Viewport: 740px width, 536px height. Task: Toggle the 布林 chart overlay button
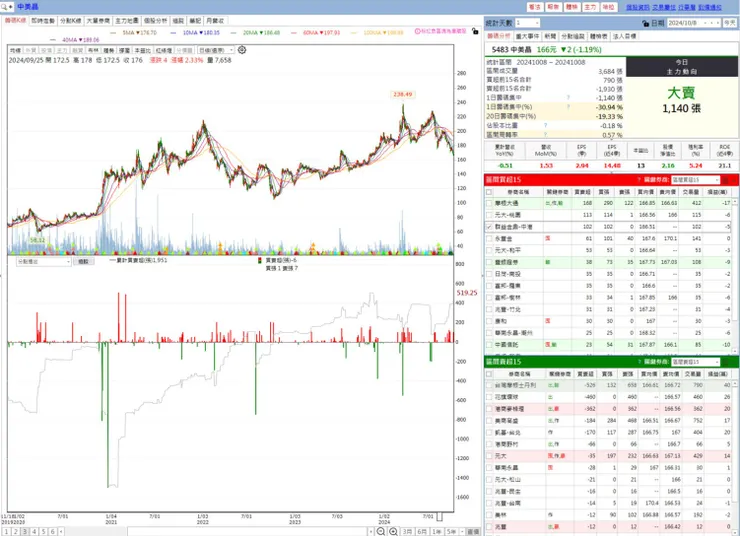93,50
